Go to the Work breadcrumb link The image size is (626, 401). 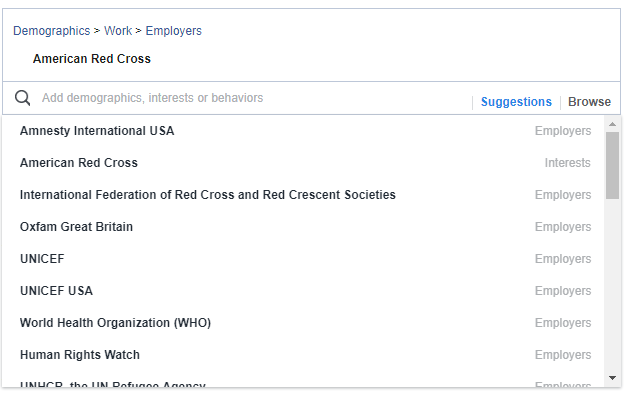118,31
